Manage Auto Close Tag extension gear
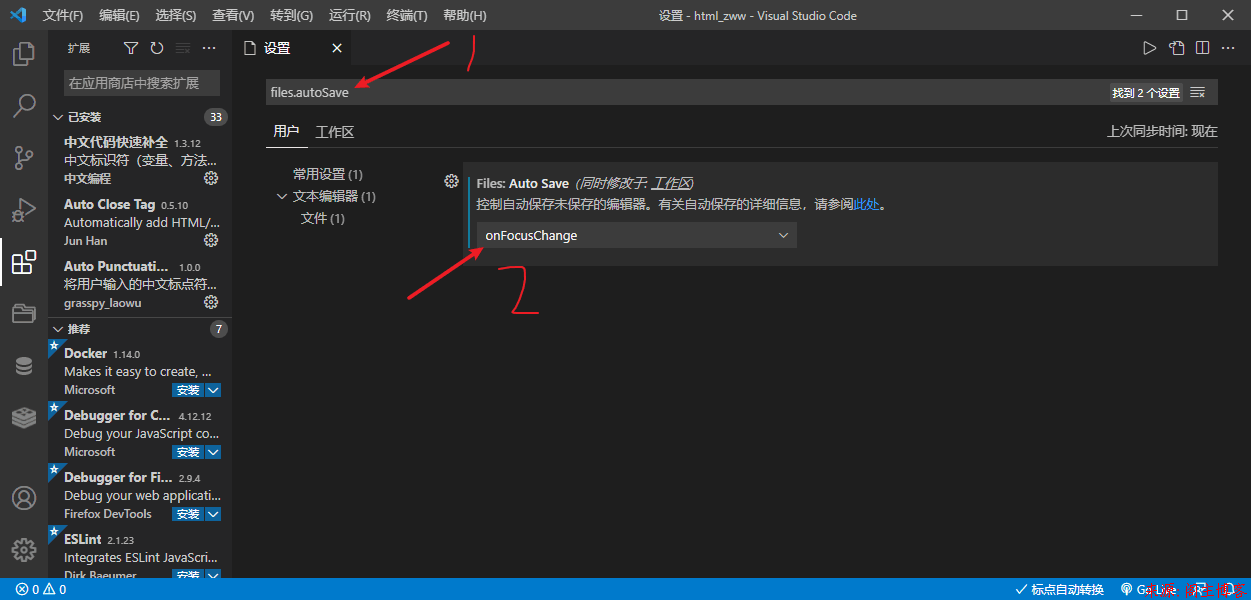The image size is (1251, 600). click(211, 240)
